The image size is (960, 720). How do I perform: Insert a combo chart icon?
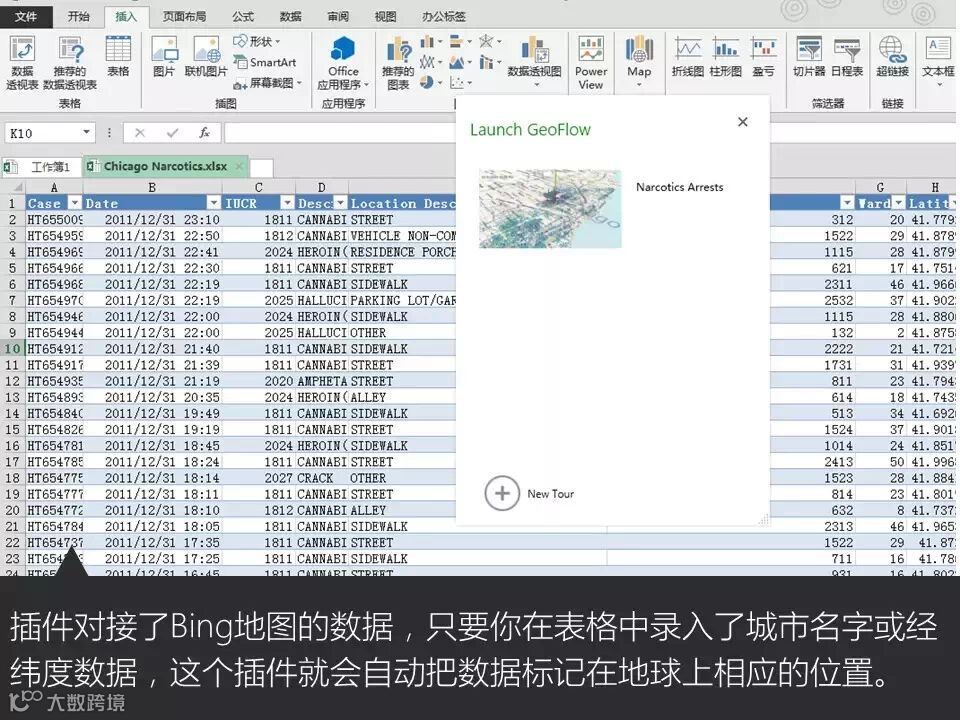pyautogui.click(x=489, y=62)
